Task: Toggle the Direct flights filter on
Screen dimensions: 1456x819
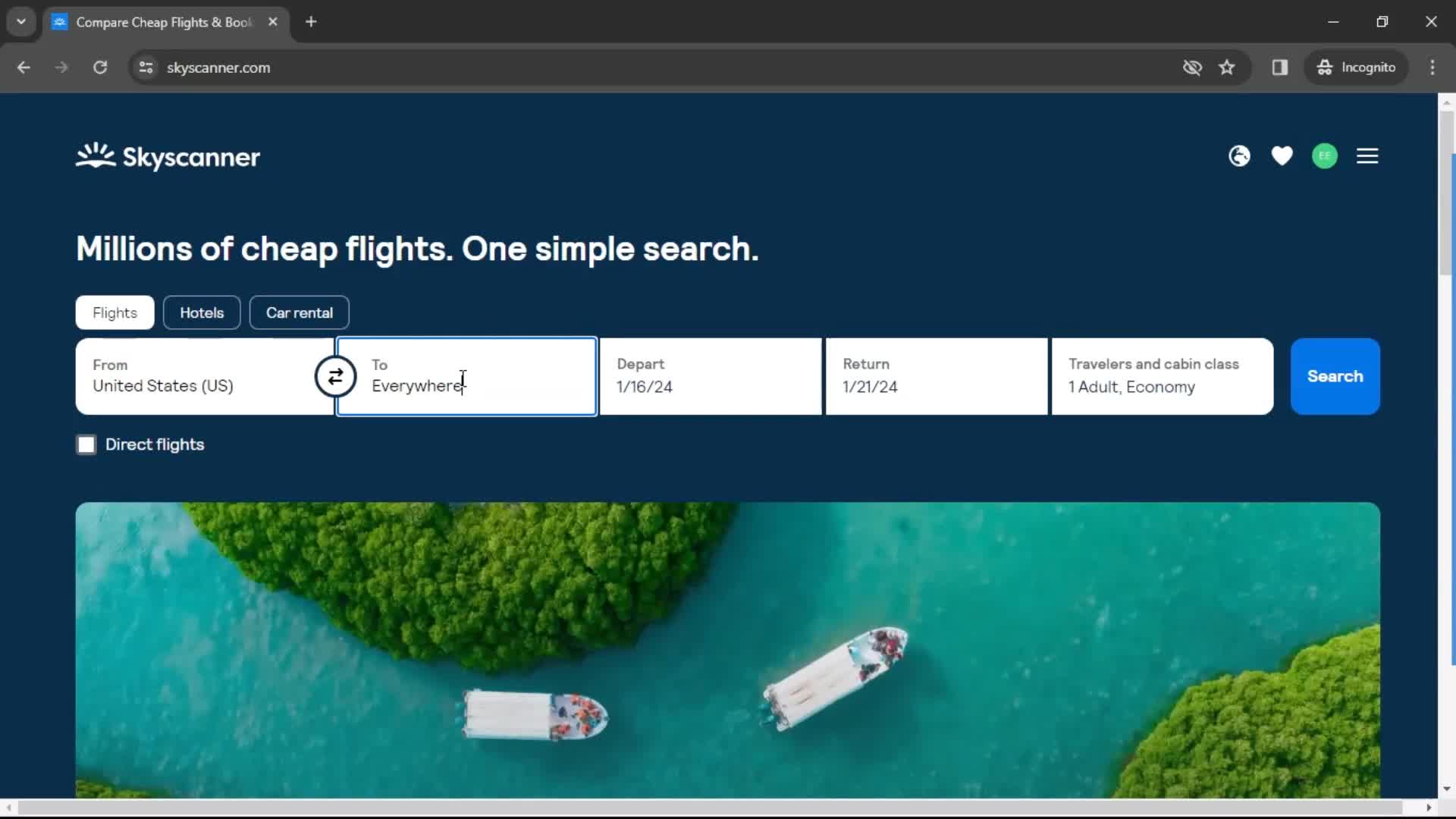Action: coord(86,444)
